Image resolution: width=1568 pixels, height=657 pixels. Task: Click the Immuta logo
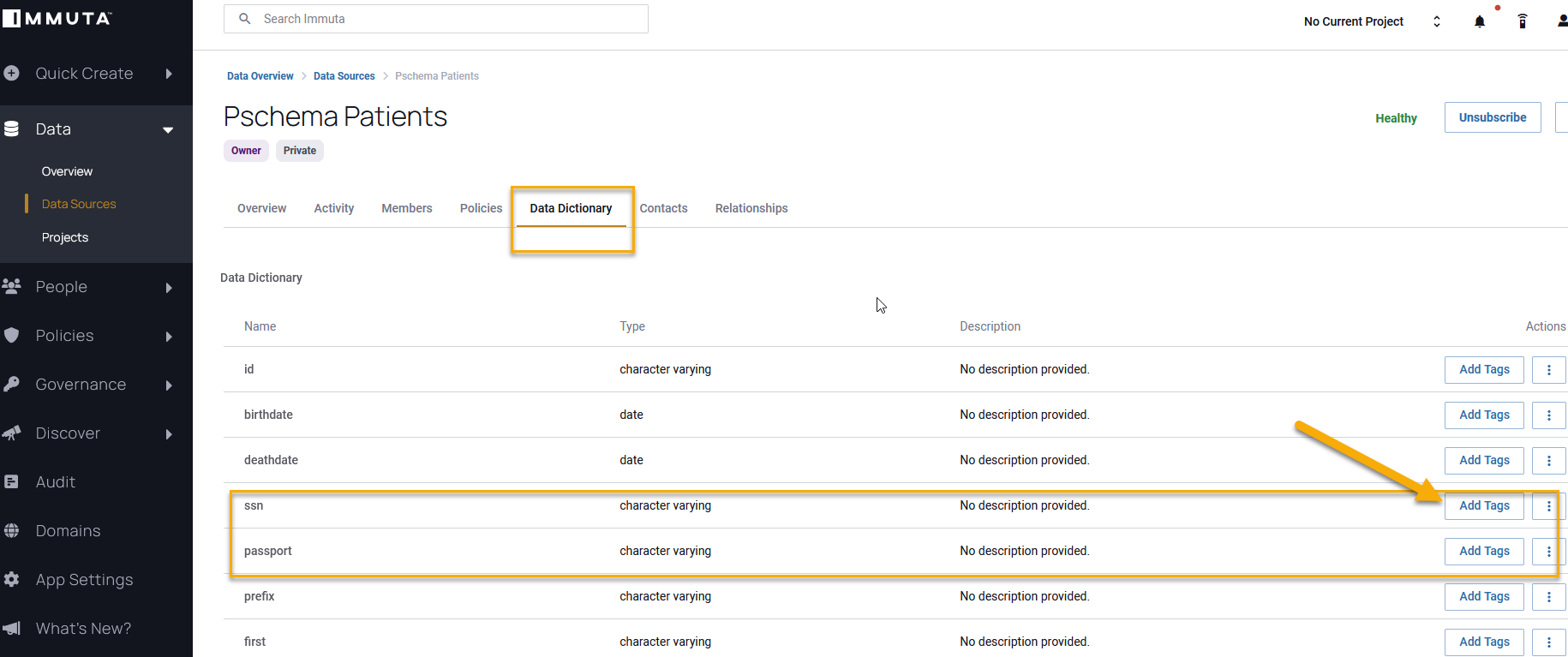click(x=57, y=18)
